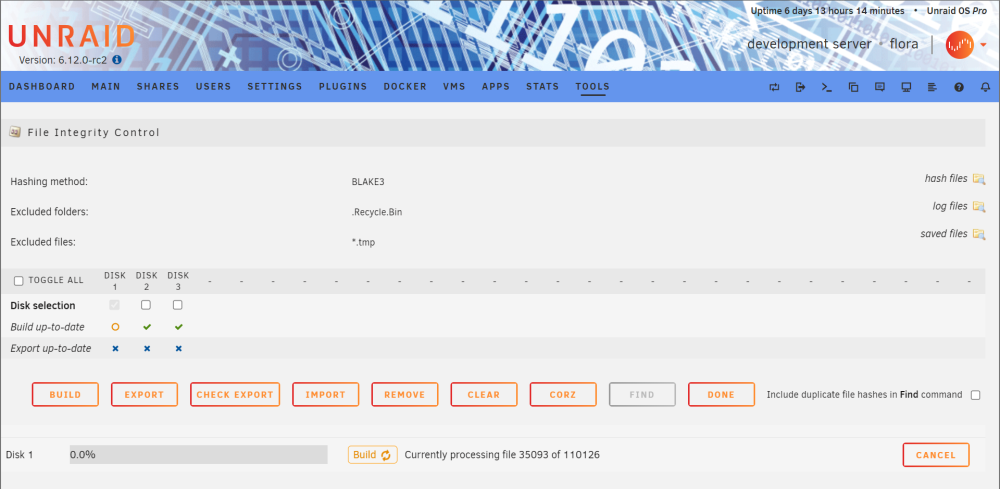Click Disk 3 export status cross

click(179, 349)
